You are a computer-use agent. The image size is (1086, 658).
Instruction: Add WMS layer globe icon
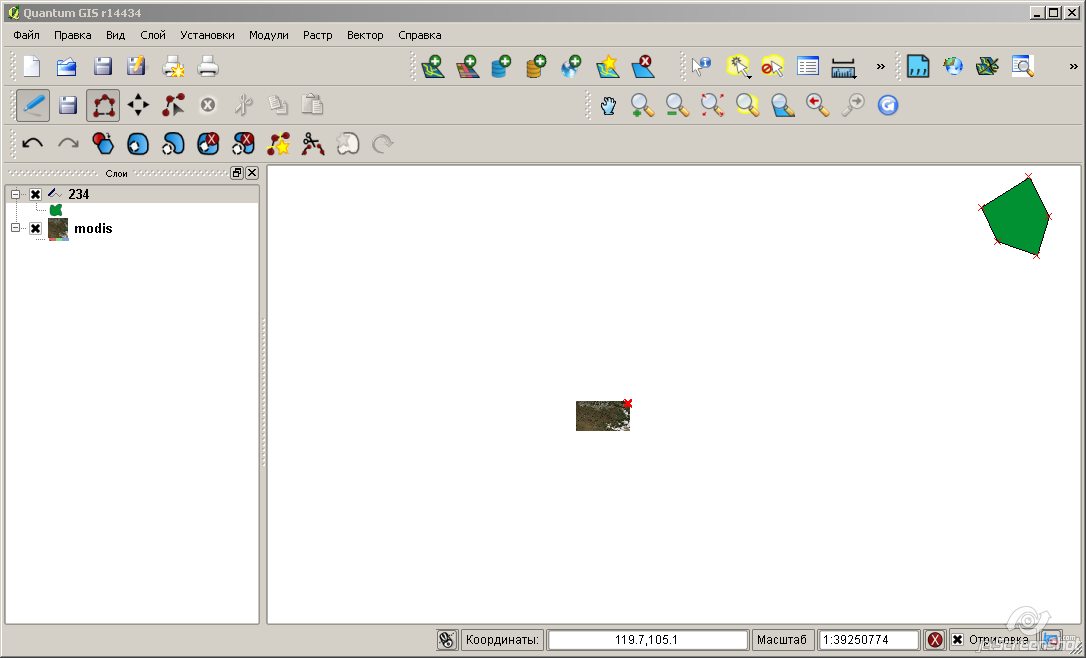(x=571, y=66)
